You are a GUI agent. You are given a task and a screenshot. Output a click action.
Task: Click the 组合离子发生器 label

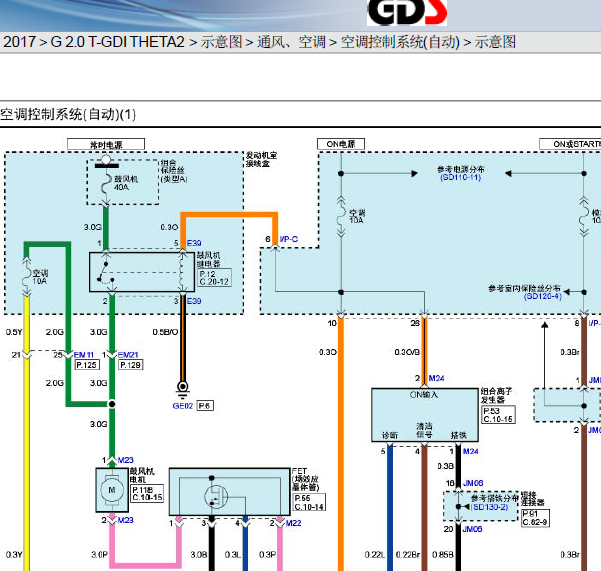click(497, 395)
